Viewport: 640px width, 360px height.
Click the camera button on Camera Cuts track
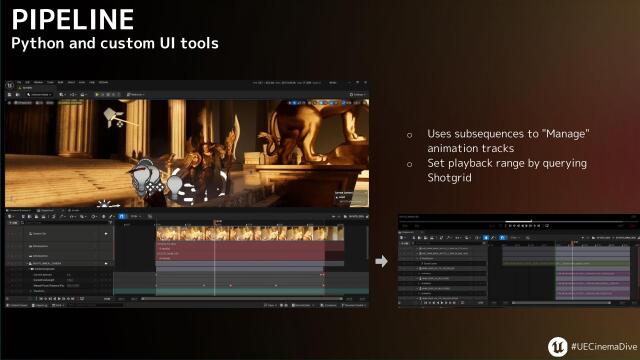[106, 234]
